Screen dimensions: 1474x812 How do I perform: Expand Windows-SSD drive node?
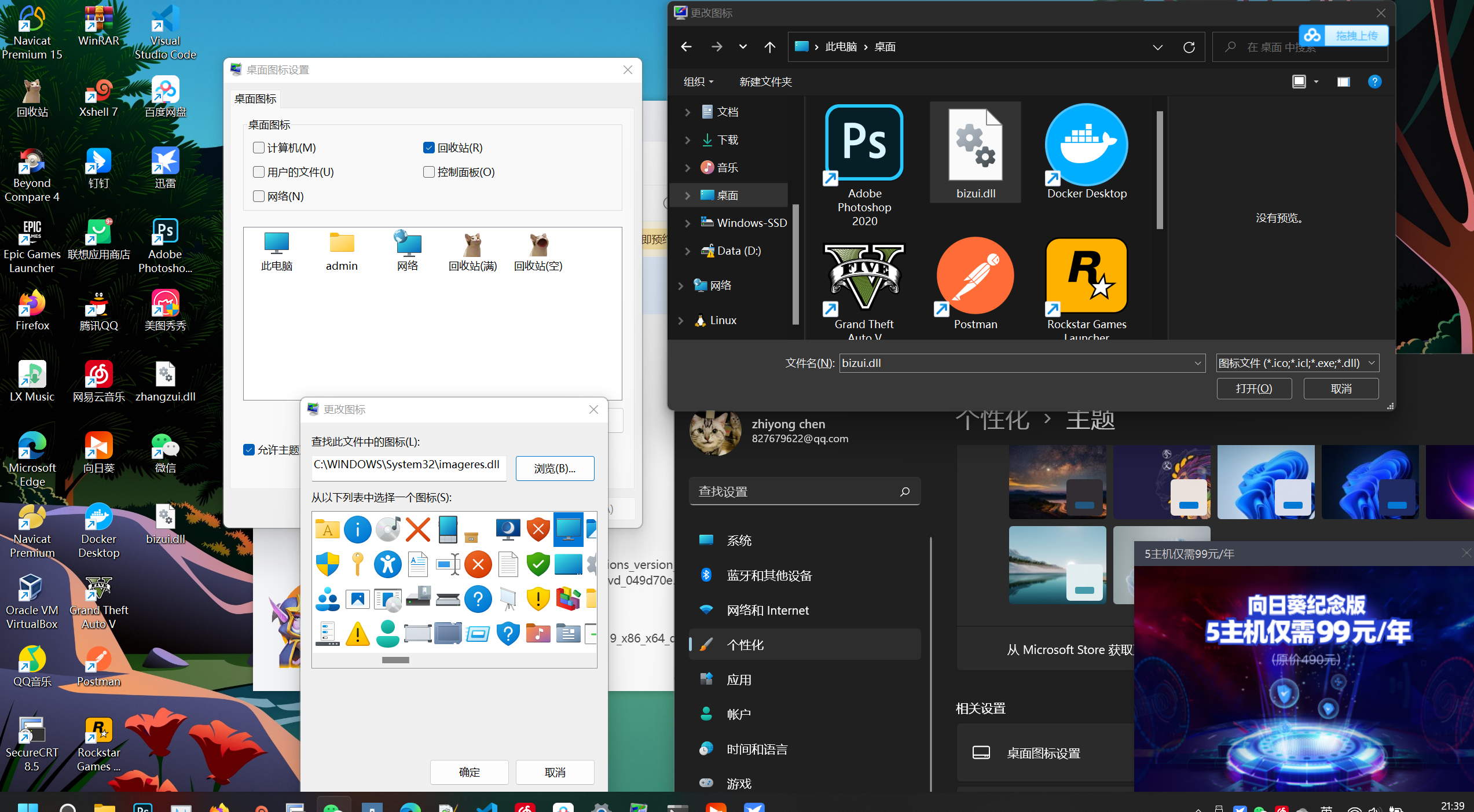tap(687, 223)
